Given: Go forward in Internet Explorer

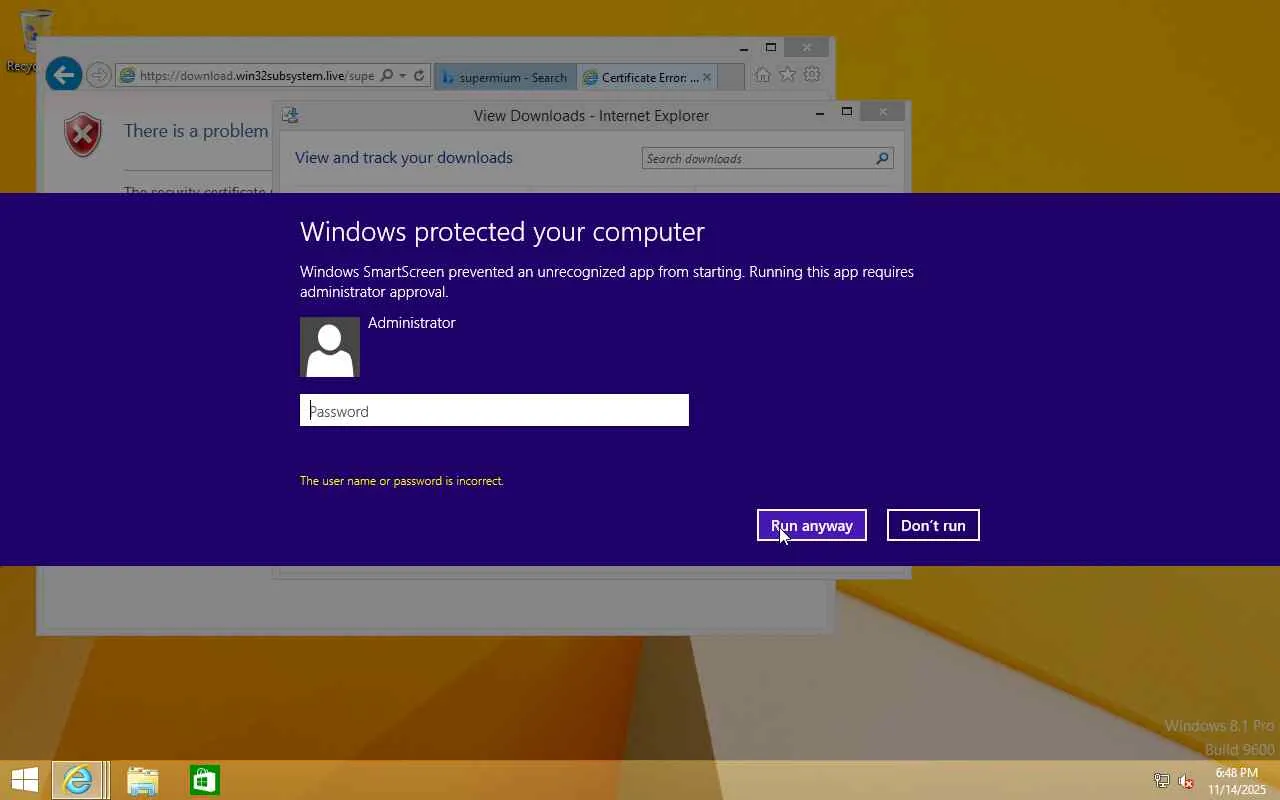Looking at the screenshot, I should [98, 75].
